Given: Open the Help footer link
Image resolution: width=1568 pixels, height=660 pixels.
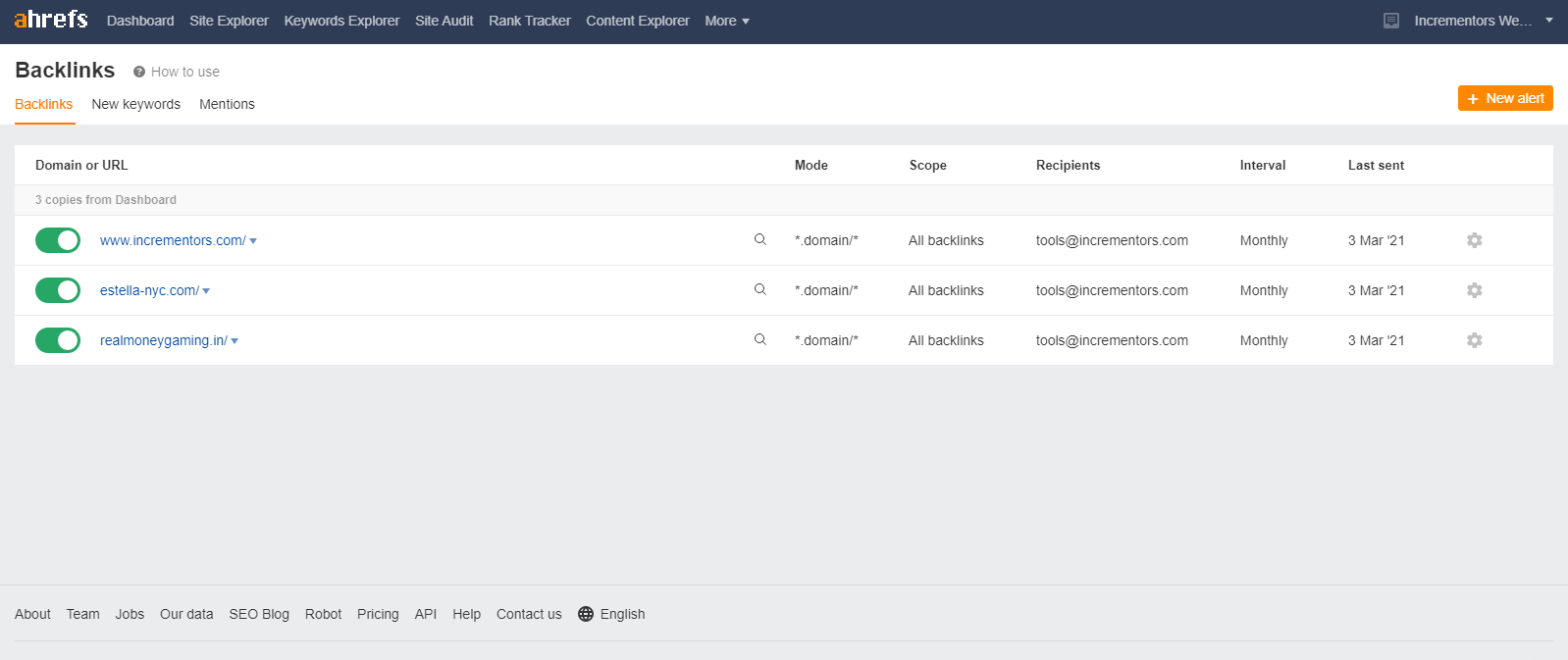Looking at the screenshot, I should coord(466,614).
